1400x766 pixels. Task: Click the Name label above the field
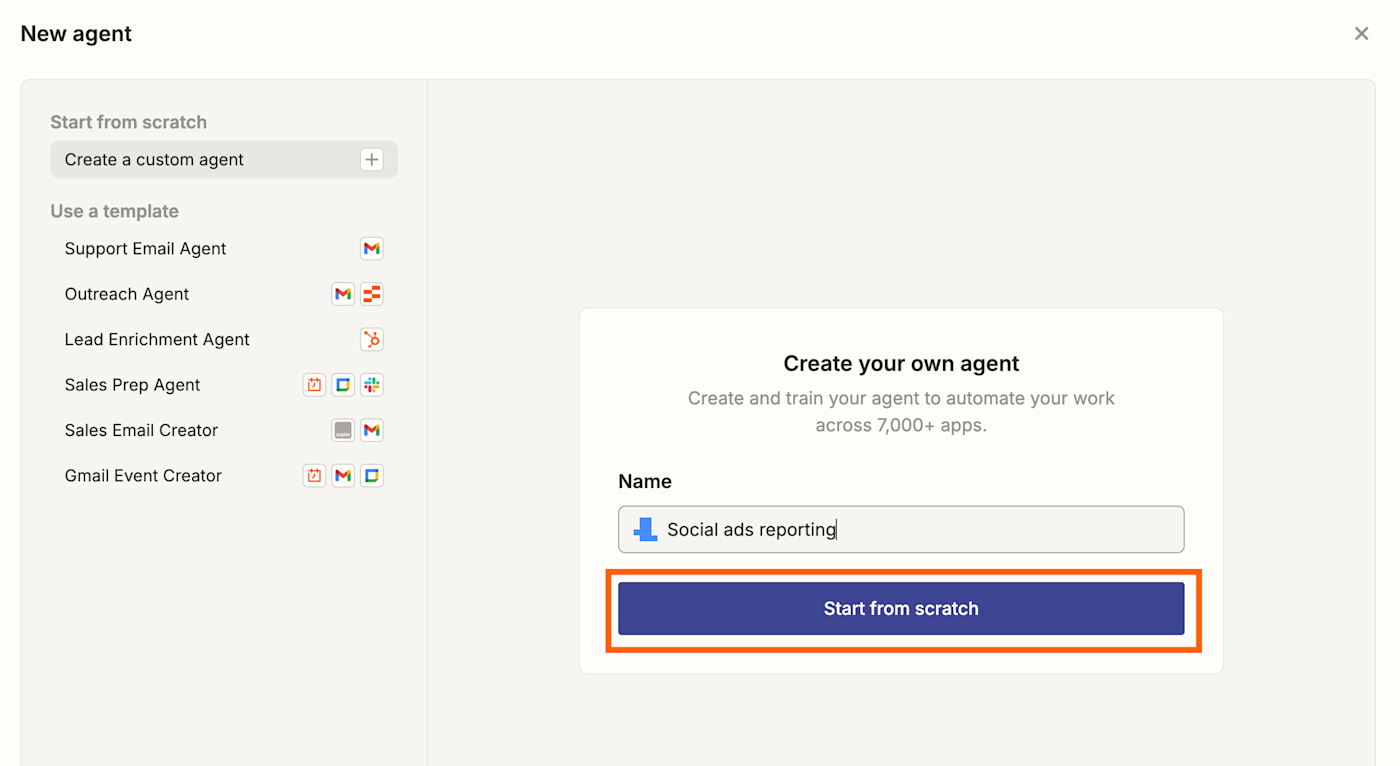point(645,481)
